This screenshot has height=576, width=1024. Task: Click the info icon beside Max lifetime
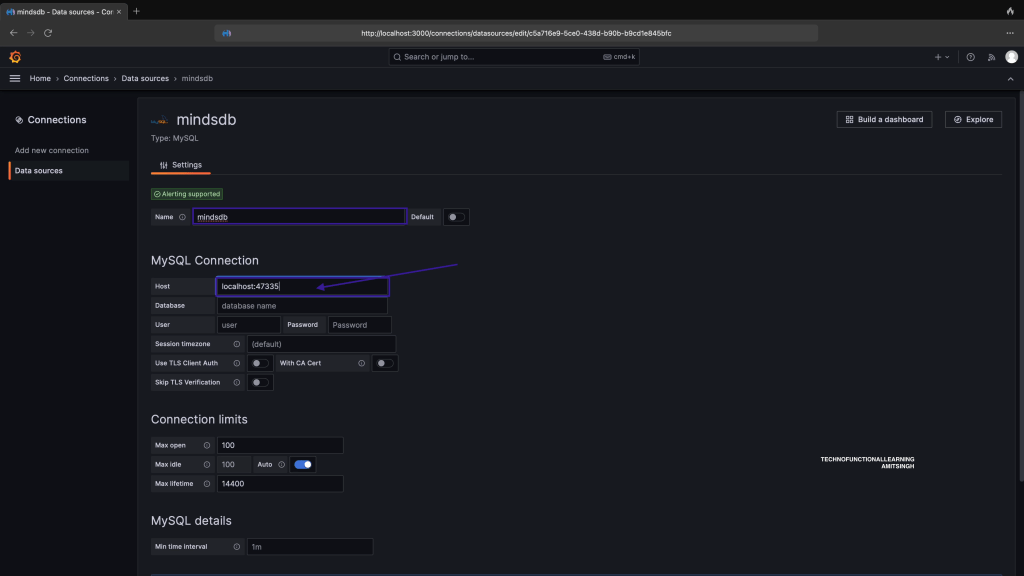(206, 484)
